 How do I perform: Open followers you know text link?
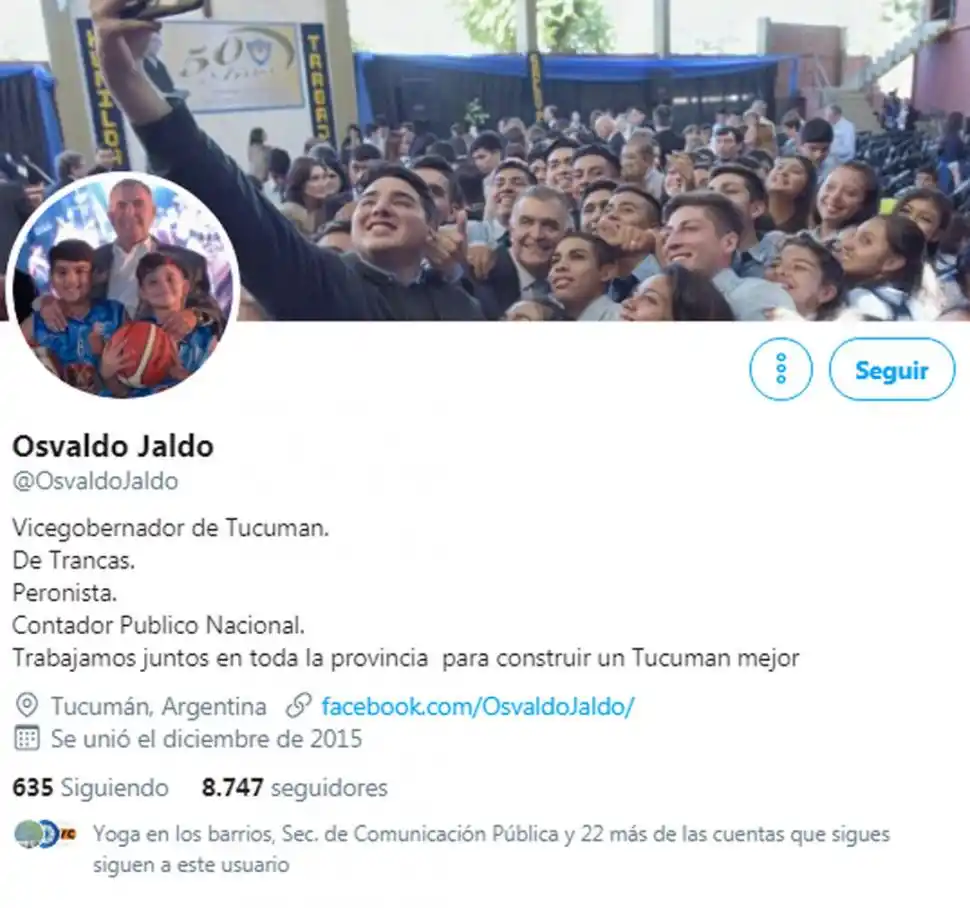pos(491,849)
